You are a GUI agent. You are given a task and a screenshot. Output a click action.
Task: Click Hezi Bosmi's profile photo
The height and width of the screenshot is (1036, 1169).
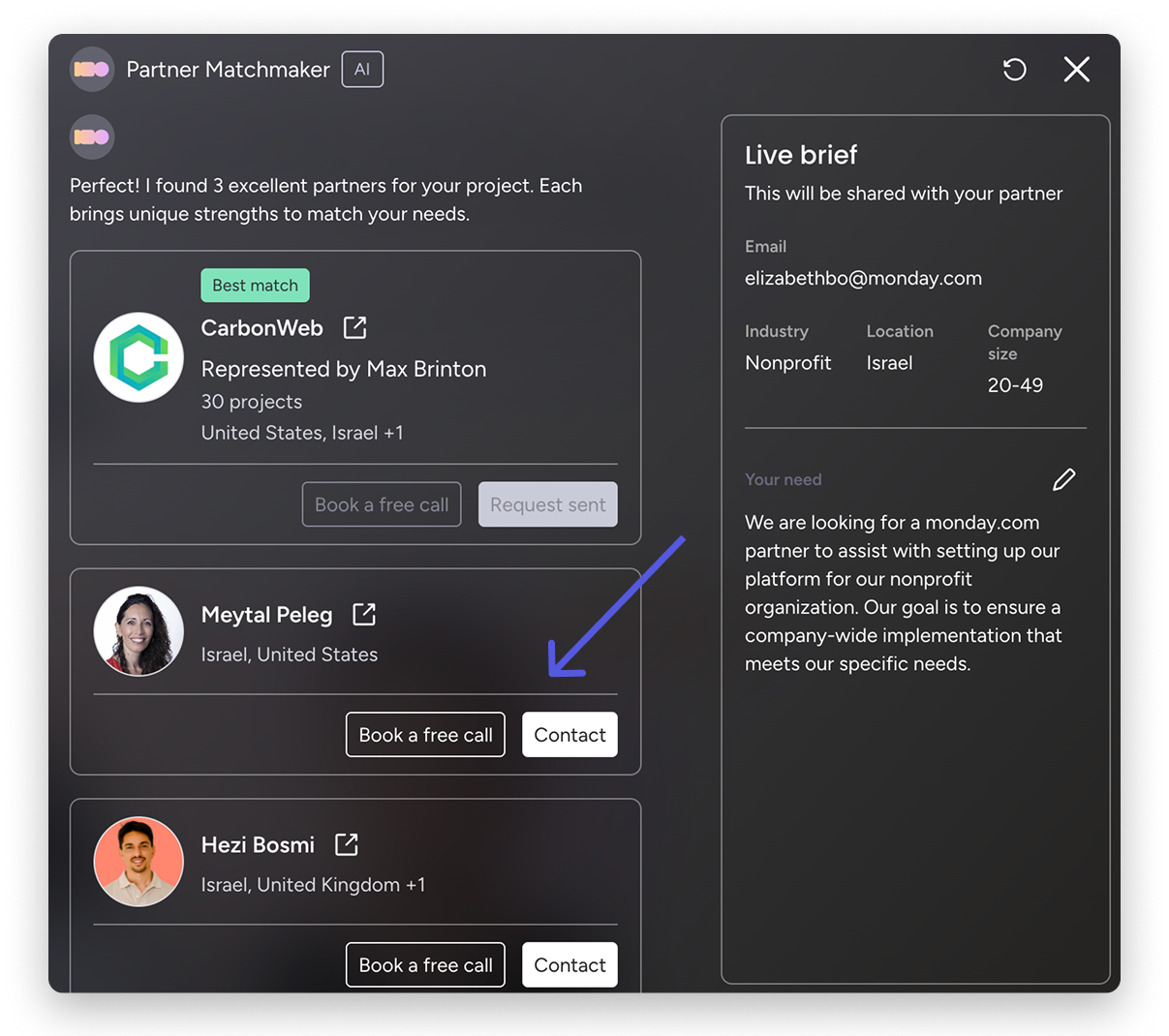tap(138, 862)
